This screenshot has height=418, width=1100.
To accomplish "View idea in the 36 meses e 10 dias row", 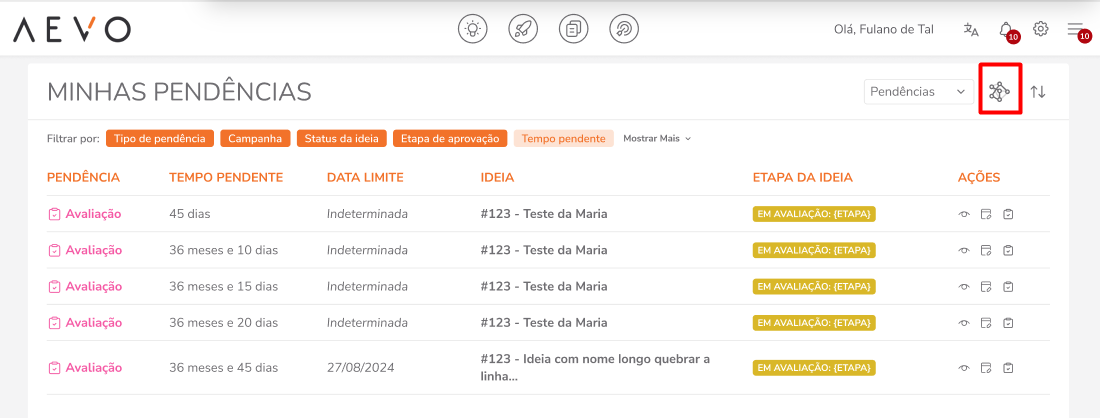I will click(x=965, y=250).
